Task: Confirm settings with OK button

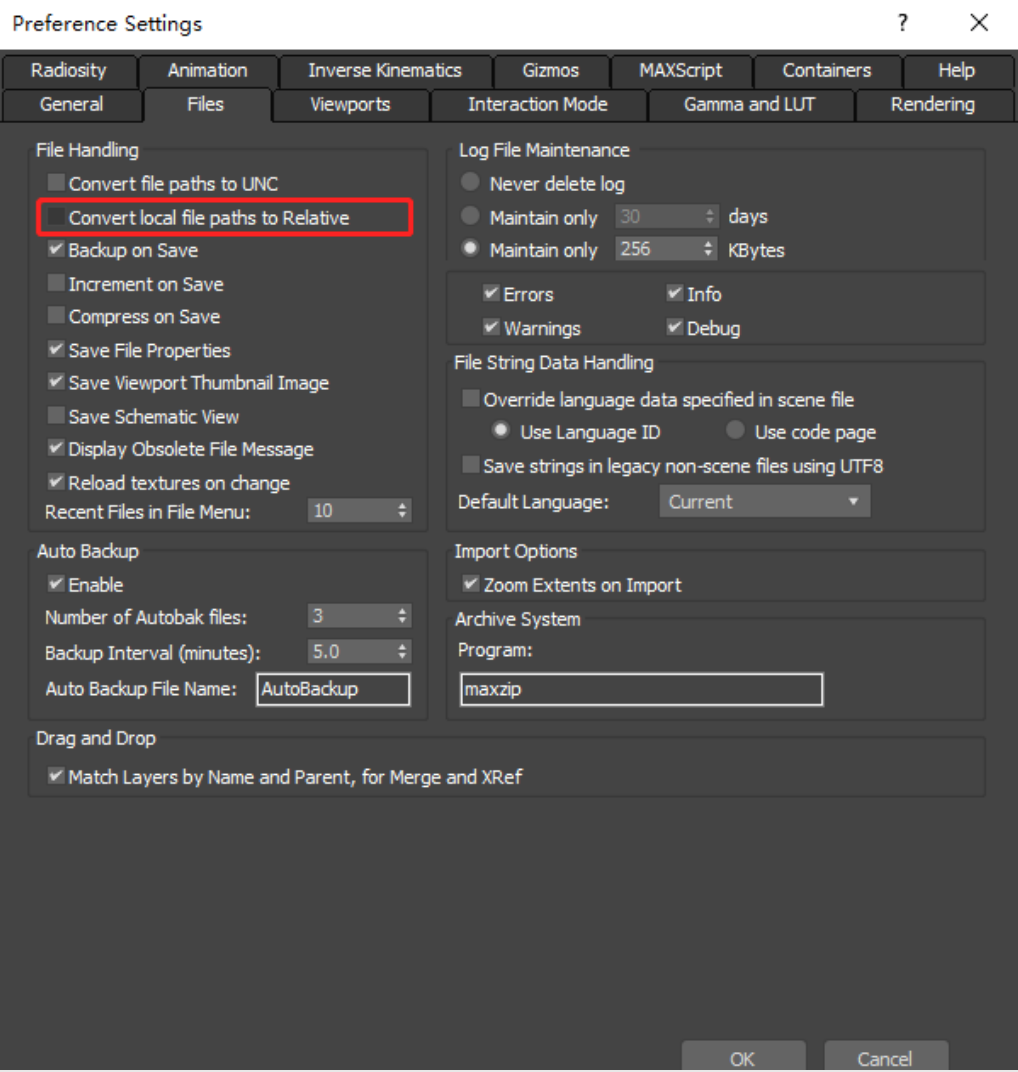Action: point(743,1058)
